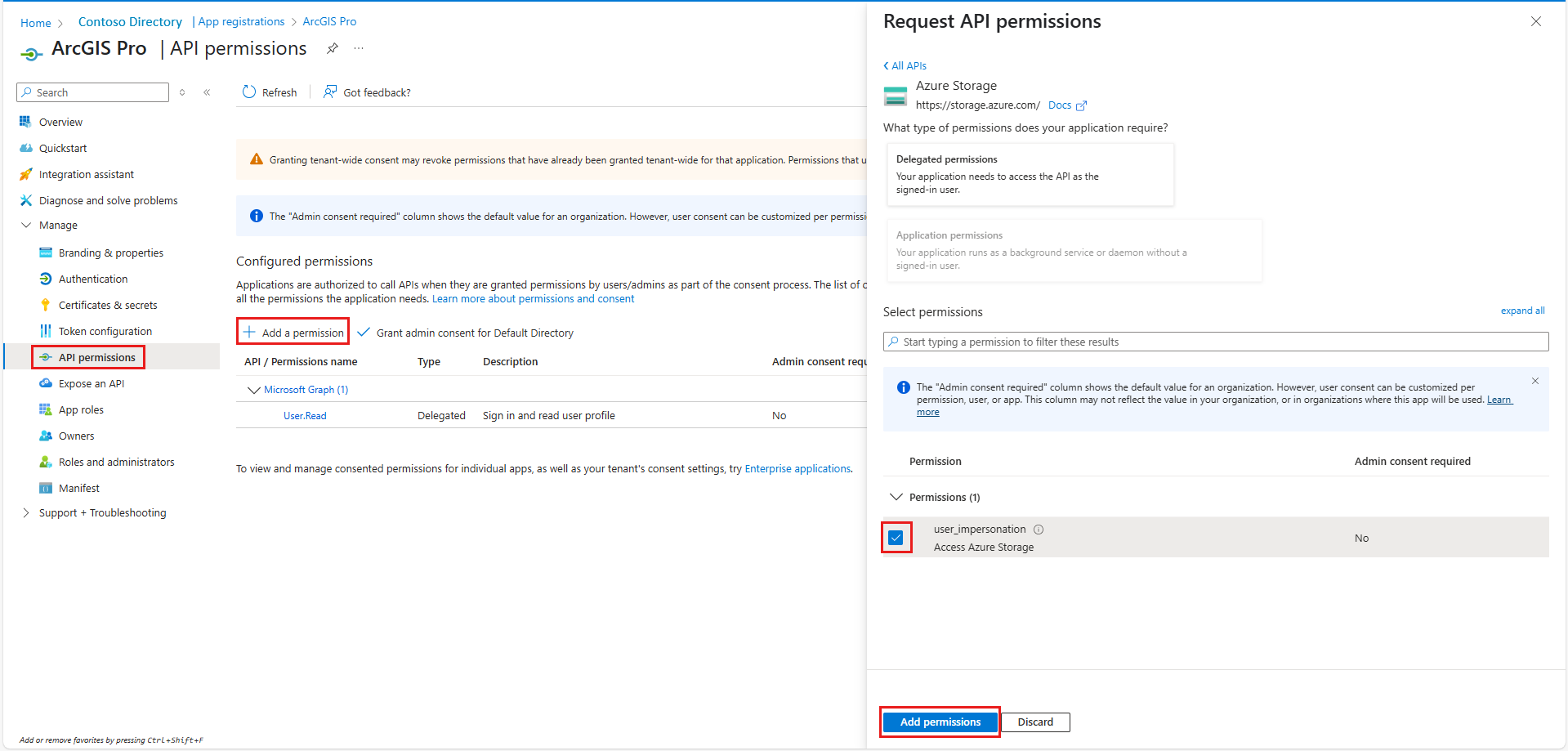
Task: Expand the Support + Troubleshooting section
Action: (26, 513)
